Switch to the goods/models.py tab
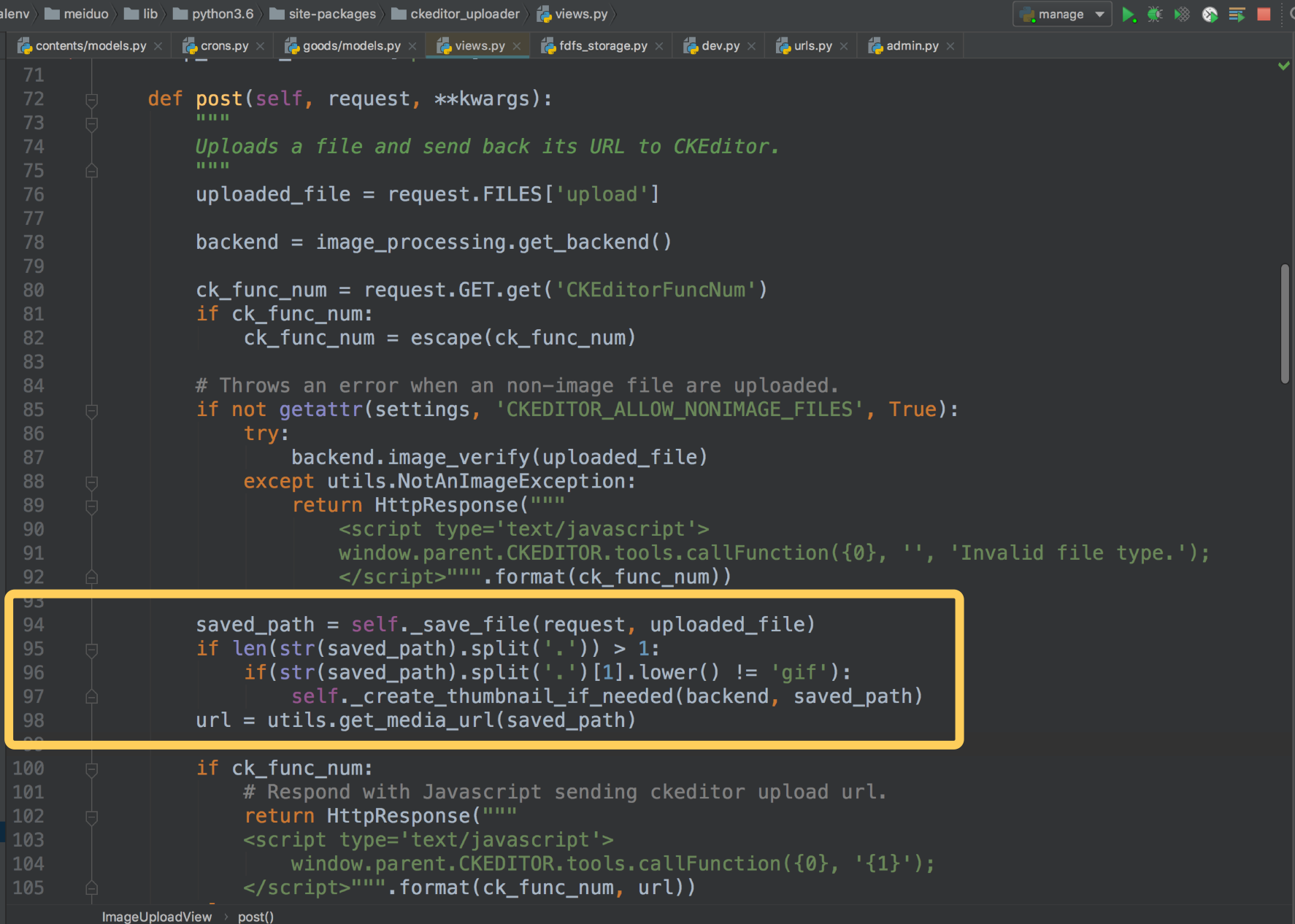 tap(352, 46)
